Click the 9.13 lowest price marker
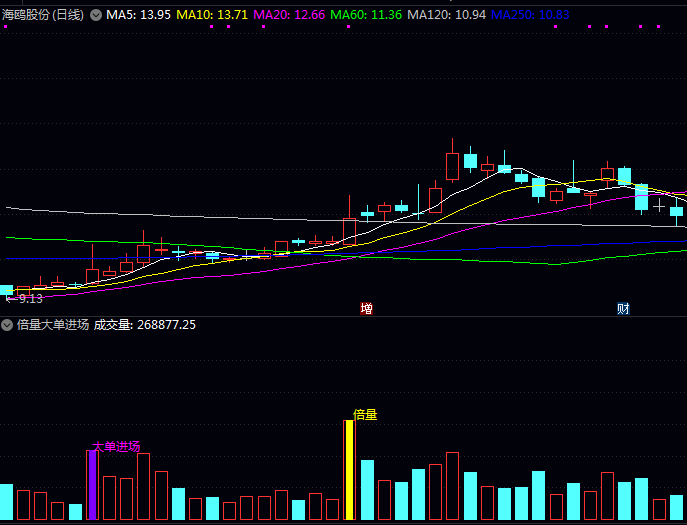 pyautogui.click(x=30, y=299)
